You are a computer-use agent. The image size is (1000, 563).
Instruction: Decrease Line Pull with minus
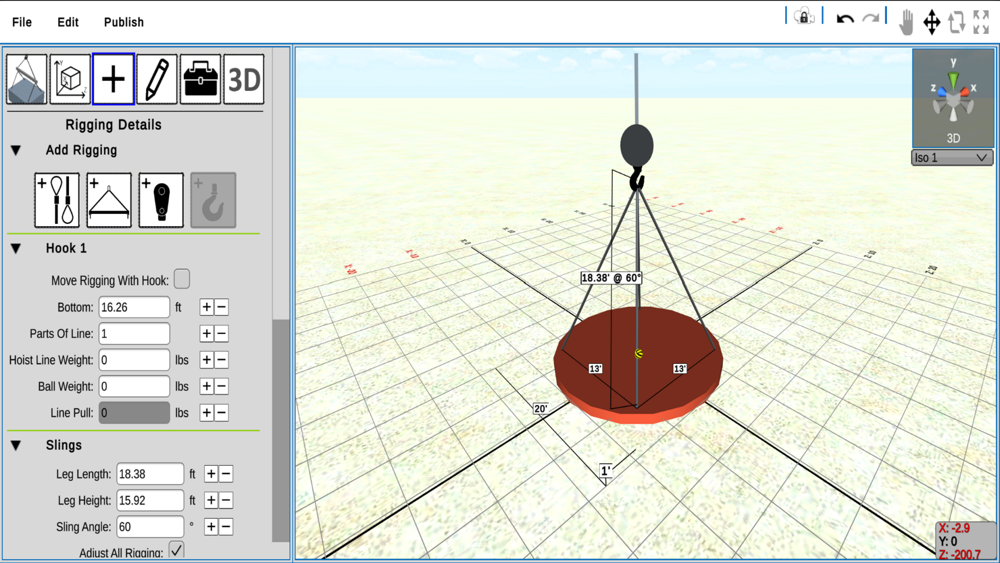pos(221,413)
